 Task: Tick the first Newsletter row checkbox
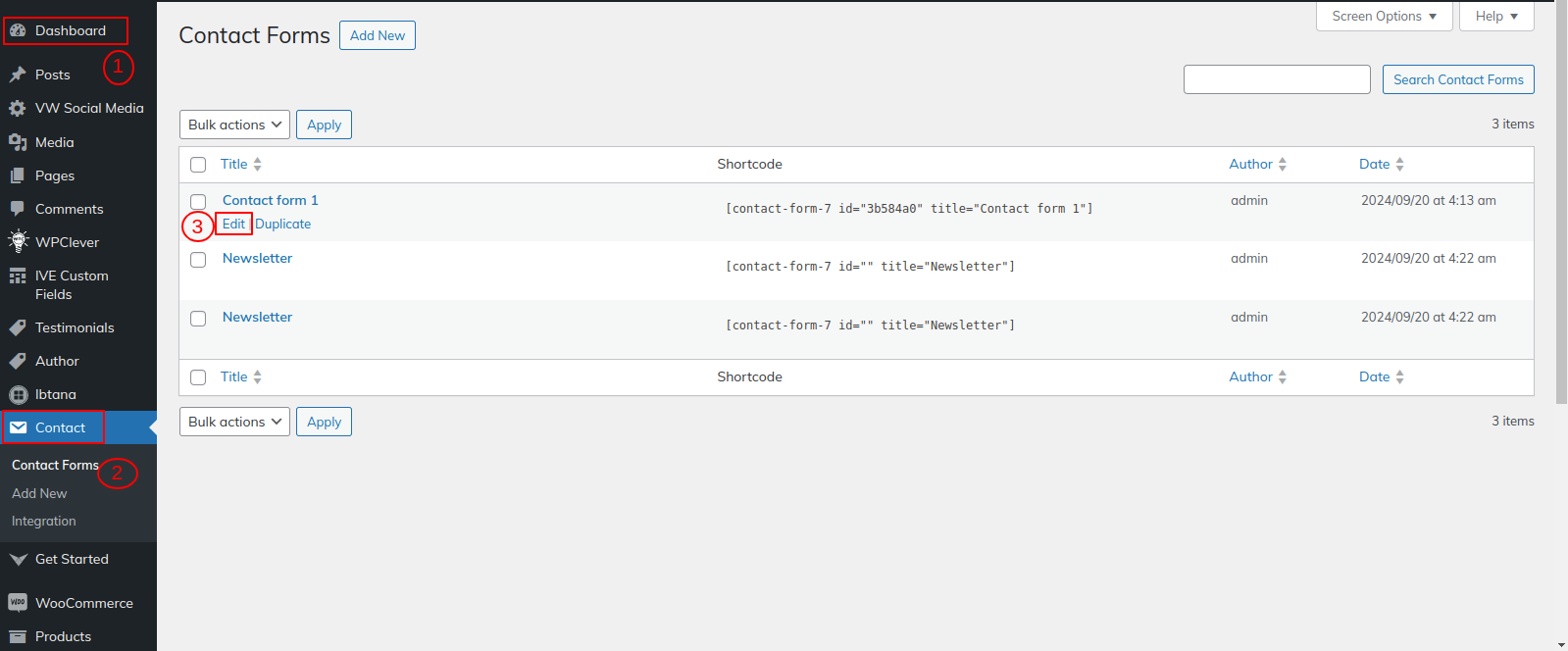pos(198,260)
